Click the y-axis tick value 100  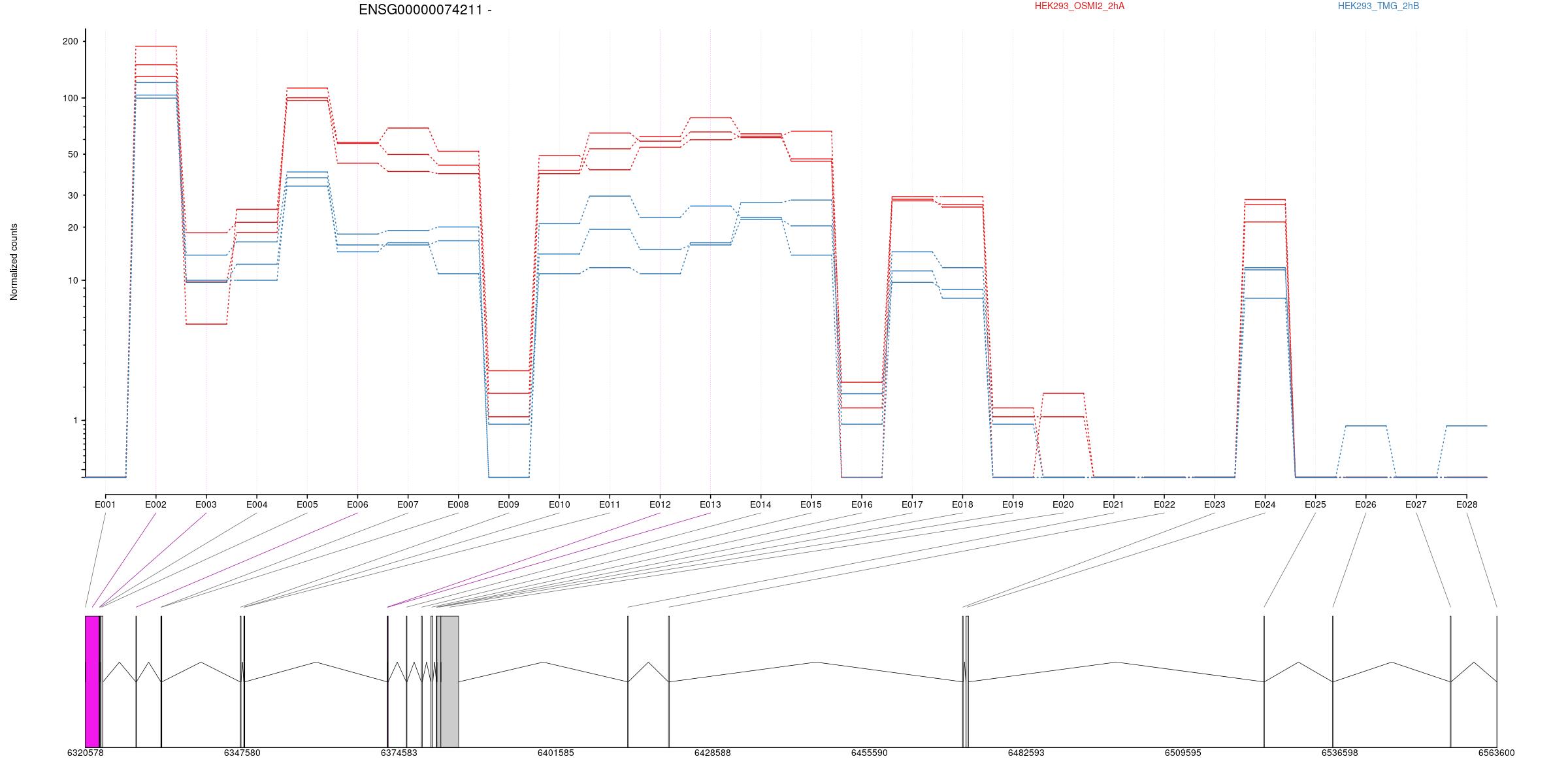pos(70,98)
